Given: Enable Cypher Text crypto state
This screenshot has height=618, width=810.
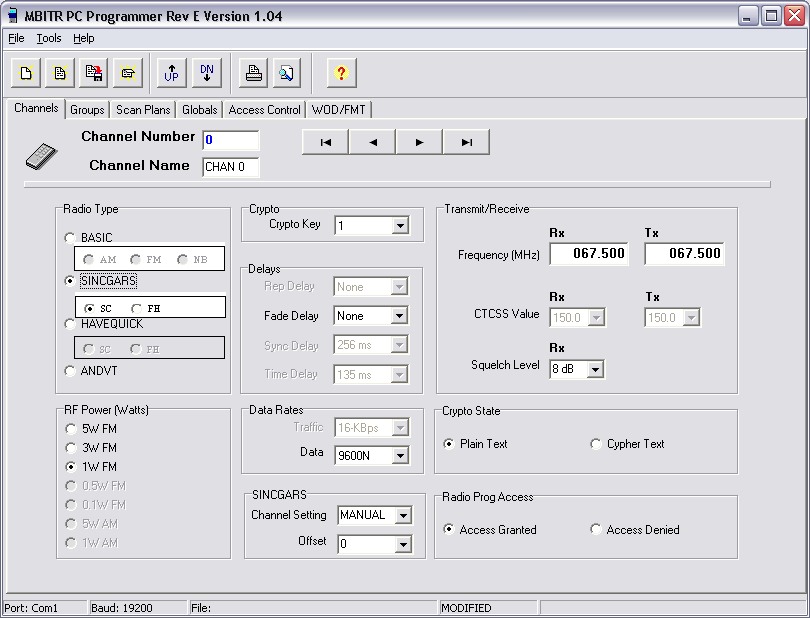Looking at the screenshot, I should (x=597, y=444).
